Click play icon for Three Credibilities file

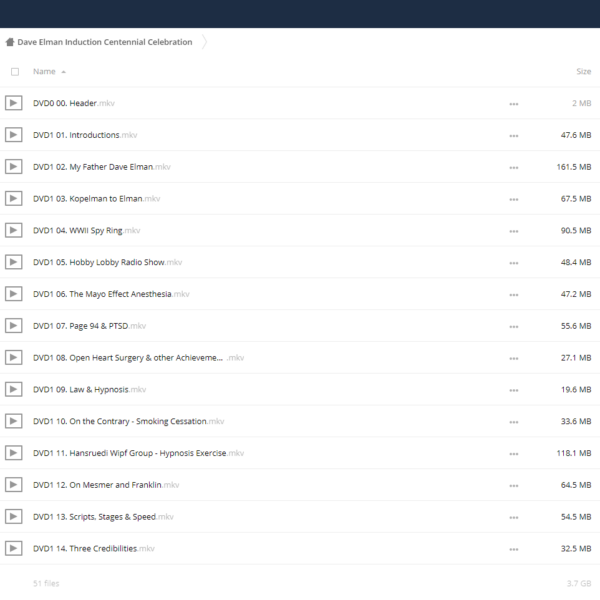[13, 548]
